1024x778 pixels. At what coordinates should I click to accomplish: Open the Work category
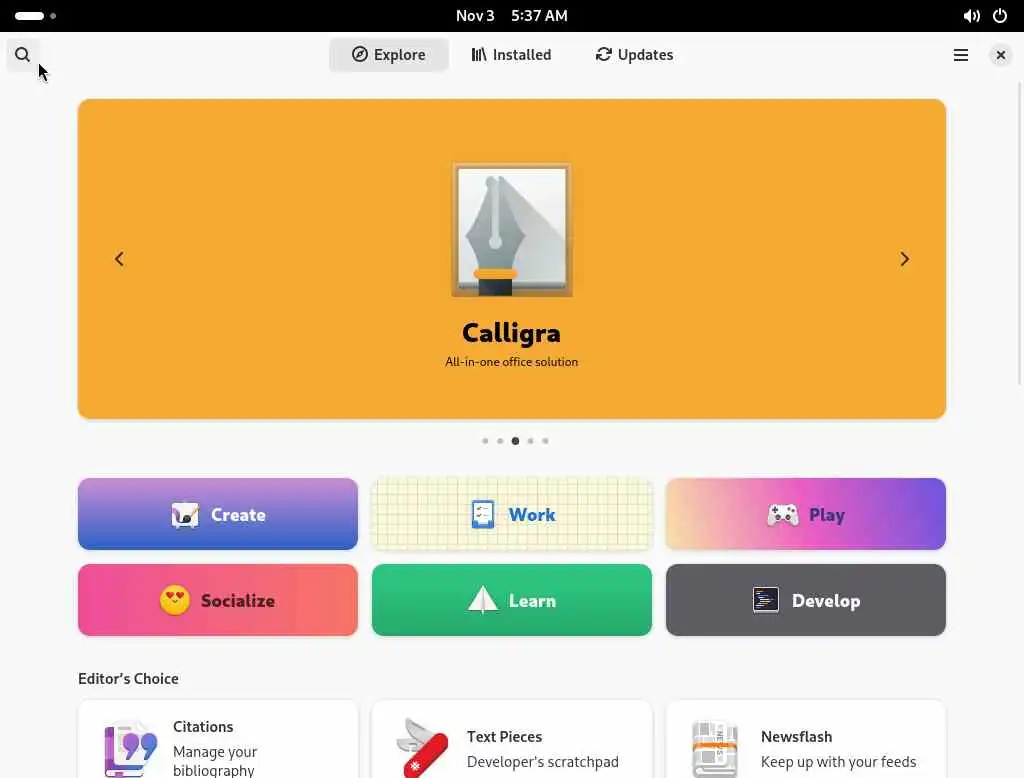[x=511, y=514]
